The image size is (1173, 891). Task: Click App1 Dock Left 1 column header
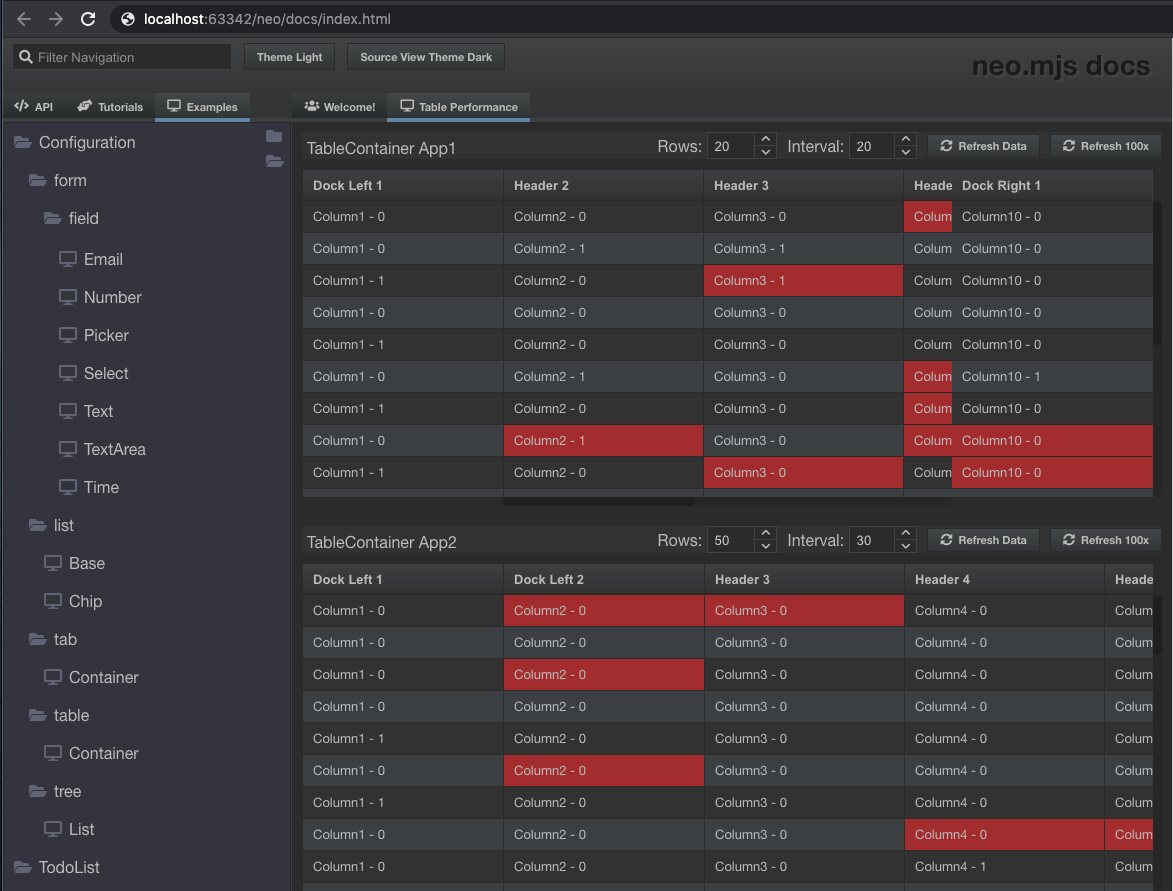pyautogui.click(x=403, y=185)
